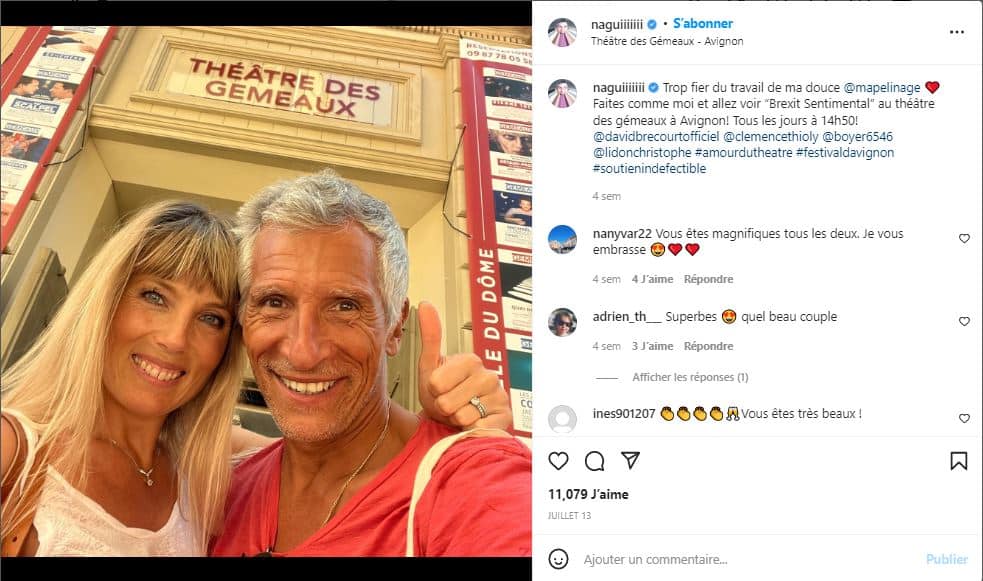Open the Théâtre des Gémeaux - Avignon location
The height and width of the screenshot is (581, 983).
click(x=667, y=41)
